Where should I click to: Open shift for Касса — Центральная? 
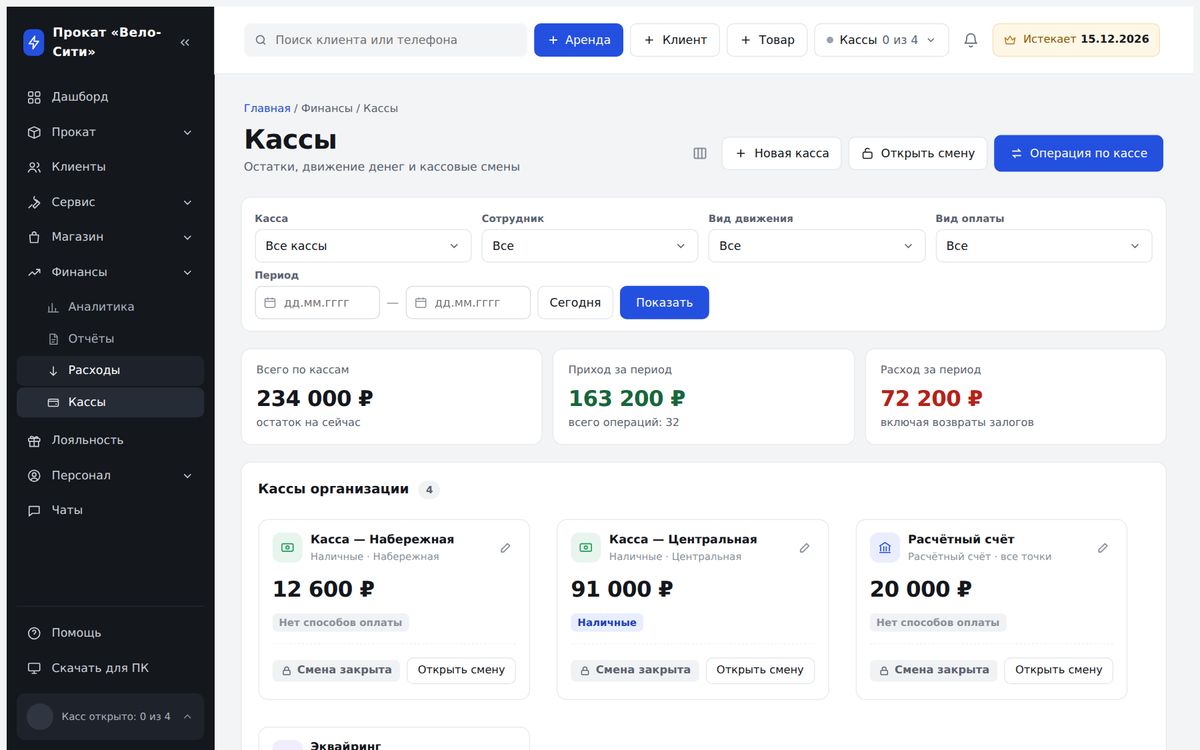pyautogui.click(x=760, y=670)
